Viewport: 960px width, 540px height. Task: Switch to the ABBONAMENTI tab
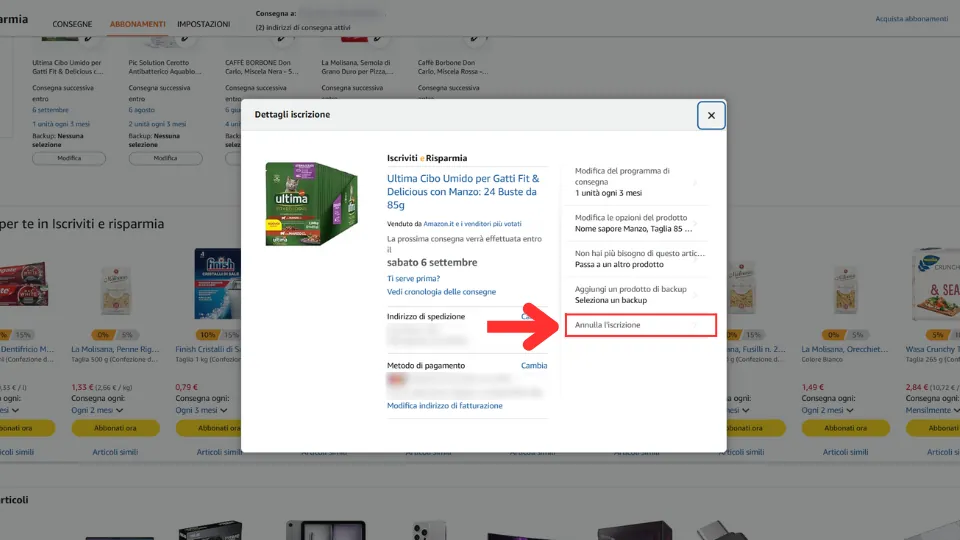[138, 24]
